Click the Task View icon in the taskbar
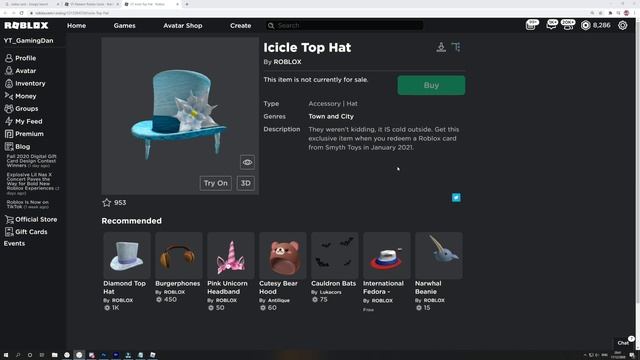Screen dimensions: 640x360 coord(42,355)
